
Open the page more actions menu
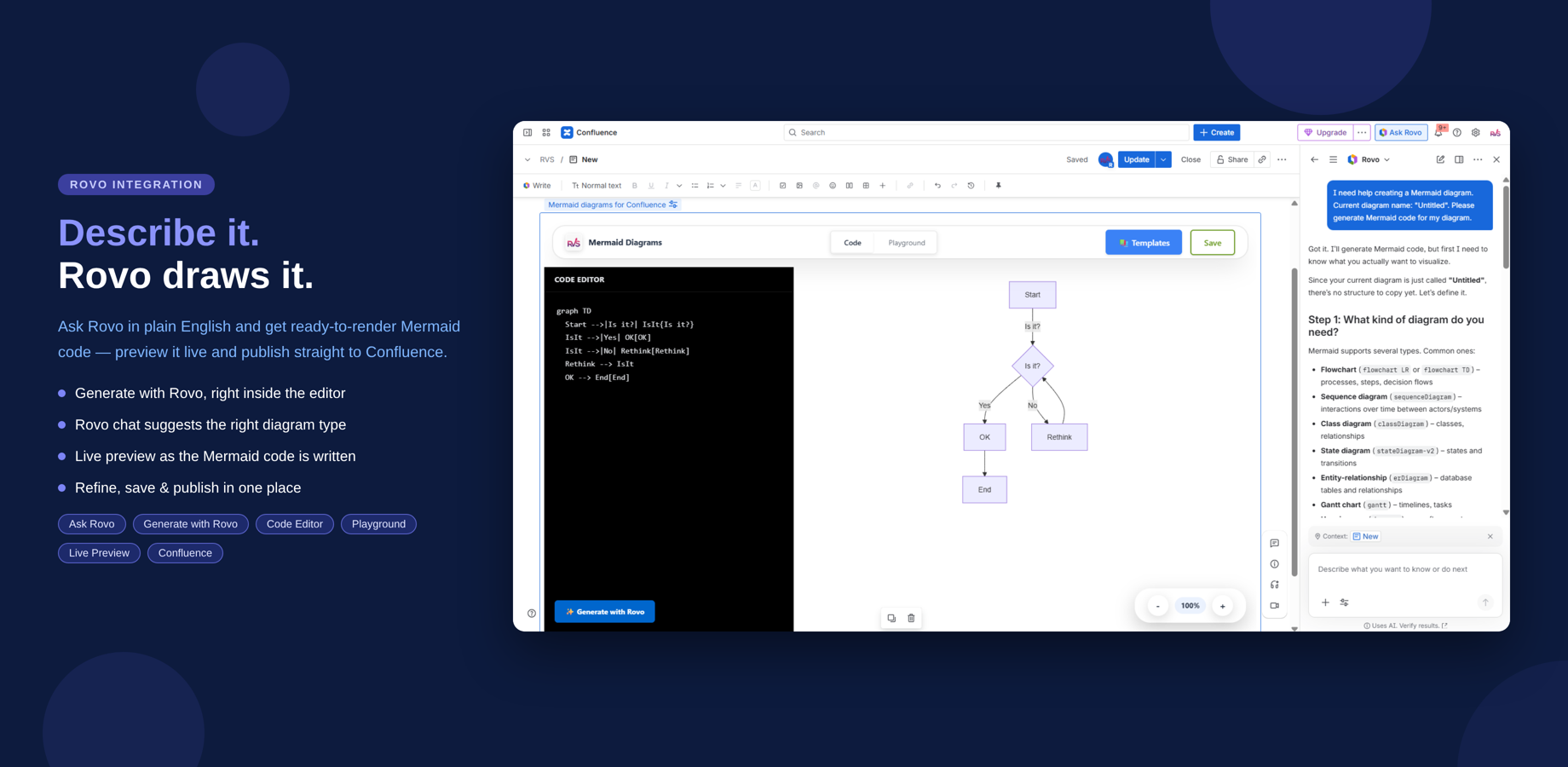[1282, 159]
